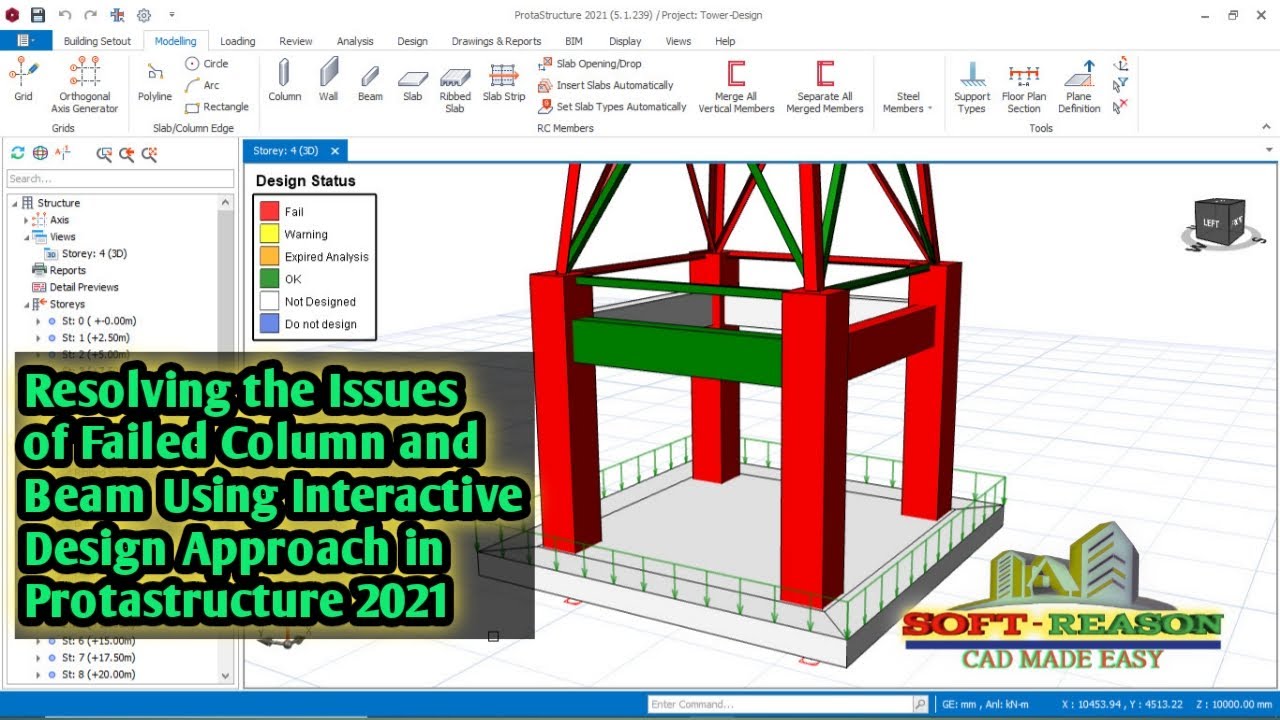Select the Polyline edge tool
Viewport: 1280px width, 720px height.
[155, 81]
